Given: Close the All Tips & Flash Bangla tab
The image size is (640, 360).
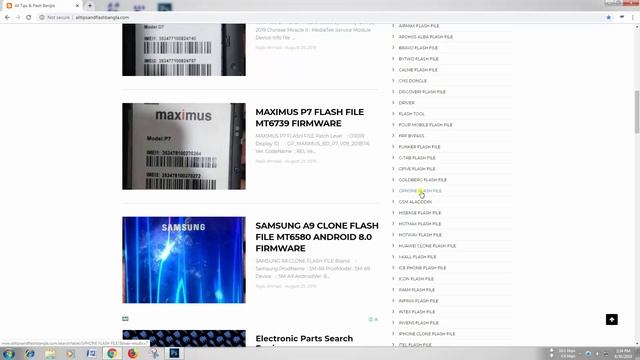Looking at the screenshot, I should pyautogui.click(x=77, y=6).
